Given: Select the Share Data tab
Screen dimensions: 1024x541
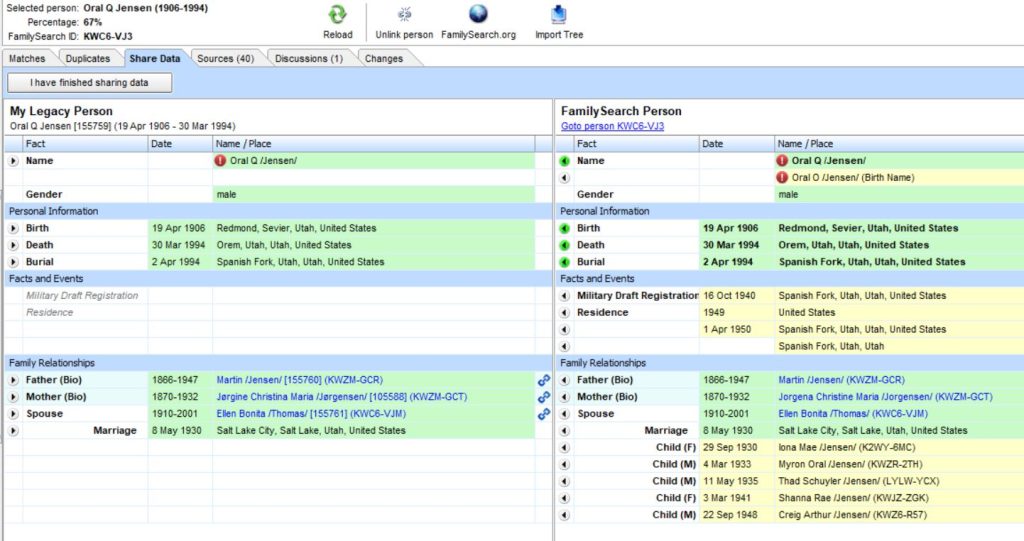Looking at the screenshot, I should pyautogui.click(x=155, y=58).
